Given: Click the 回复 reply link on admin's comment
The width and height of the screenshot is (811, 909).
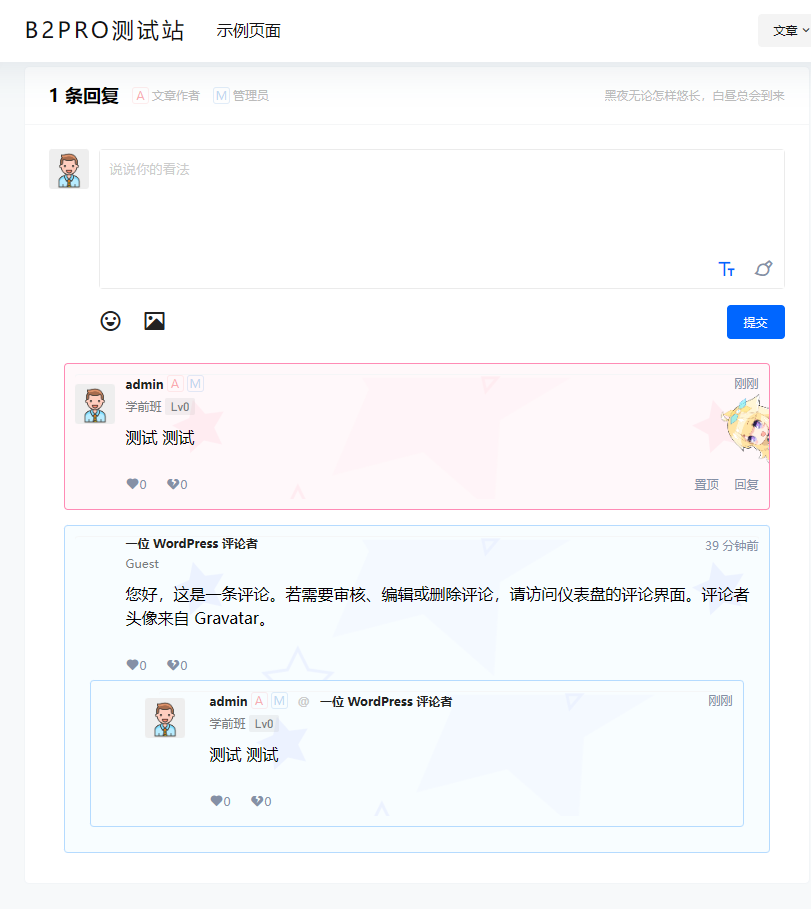Looking at the screenshot, I should coord(746,483).
